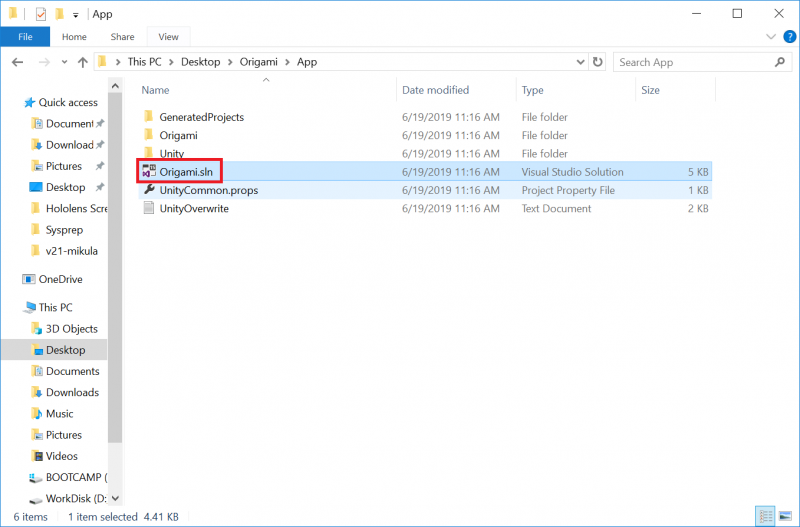Open Pictures under This PC
800x527 pixels.
pos(64,435)
